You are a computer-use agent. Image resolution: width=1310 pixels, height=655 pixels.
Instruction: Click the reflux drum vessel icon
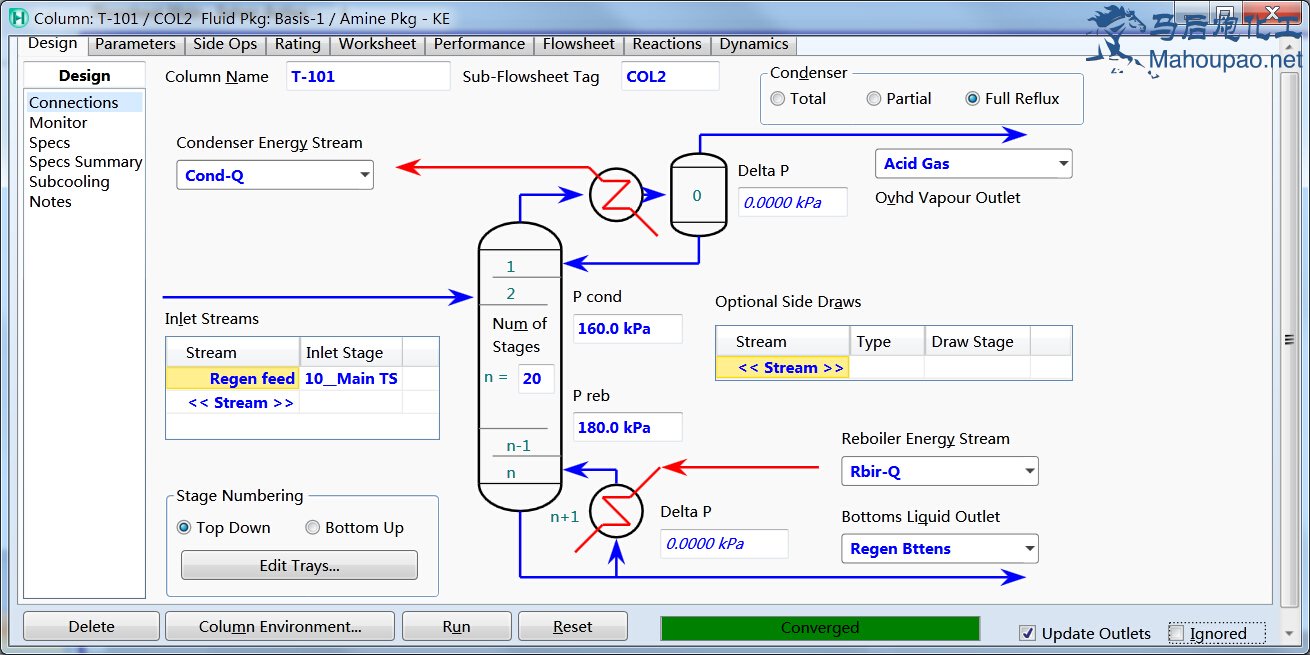click(x=697, y=195)
